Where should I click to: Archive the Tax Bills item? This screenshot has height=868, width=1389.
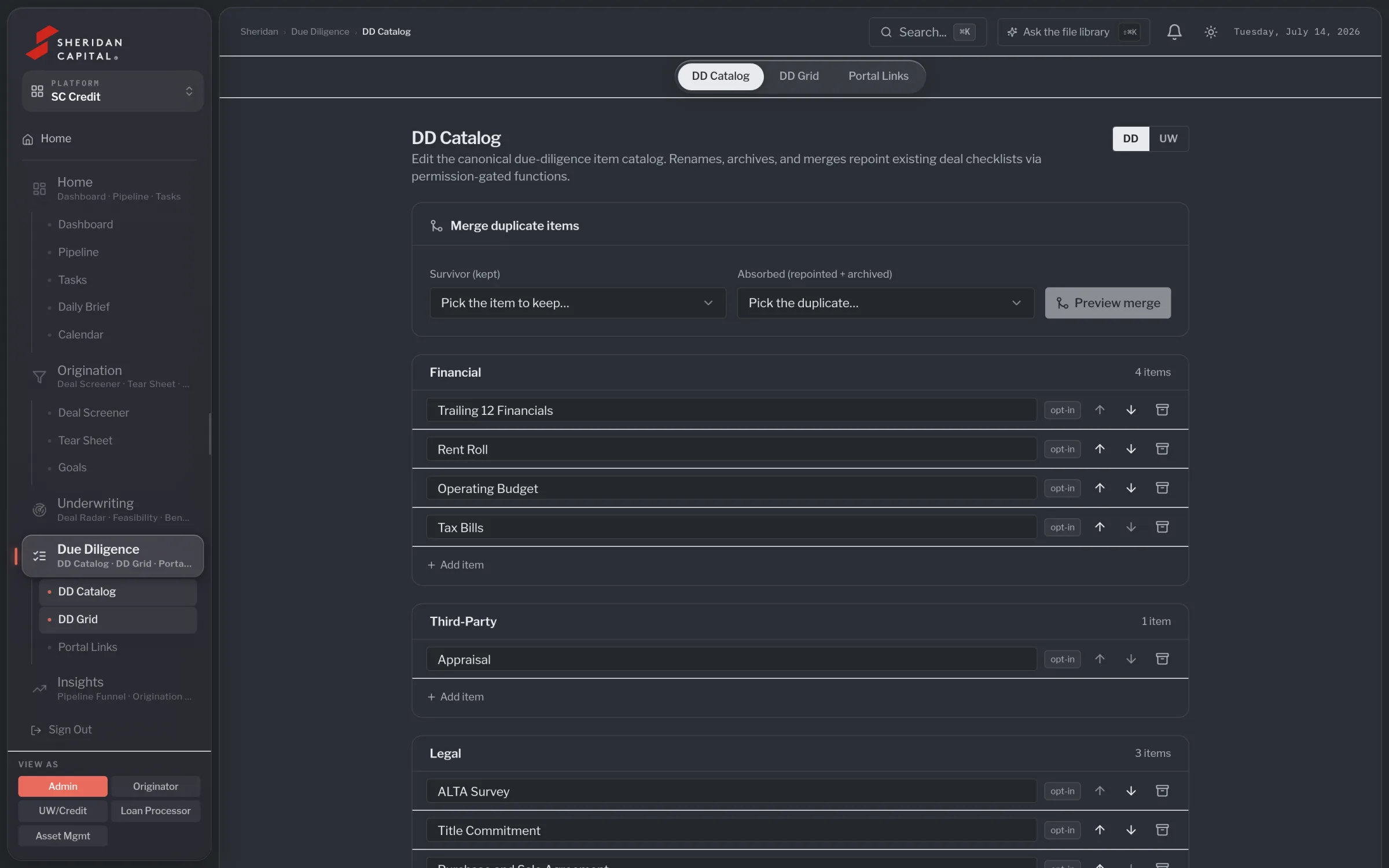[1162, 527]
